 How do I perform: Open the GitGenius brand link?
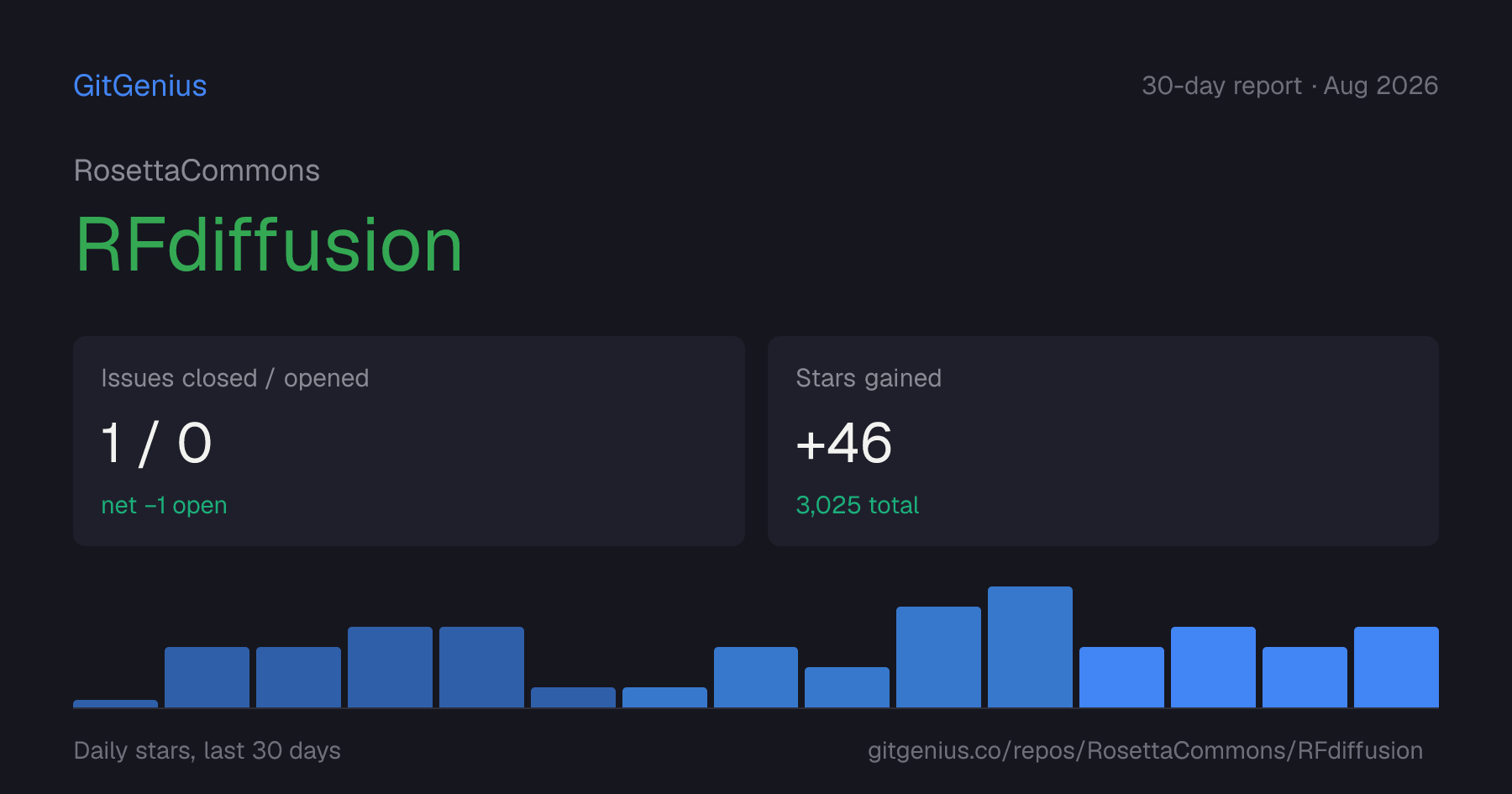140,86
